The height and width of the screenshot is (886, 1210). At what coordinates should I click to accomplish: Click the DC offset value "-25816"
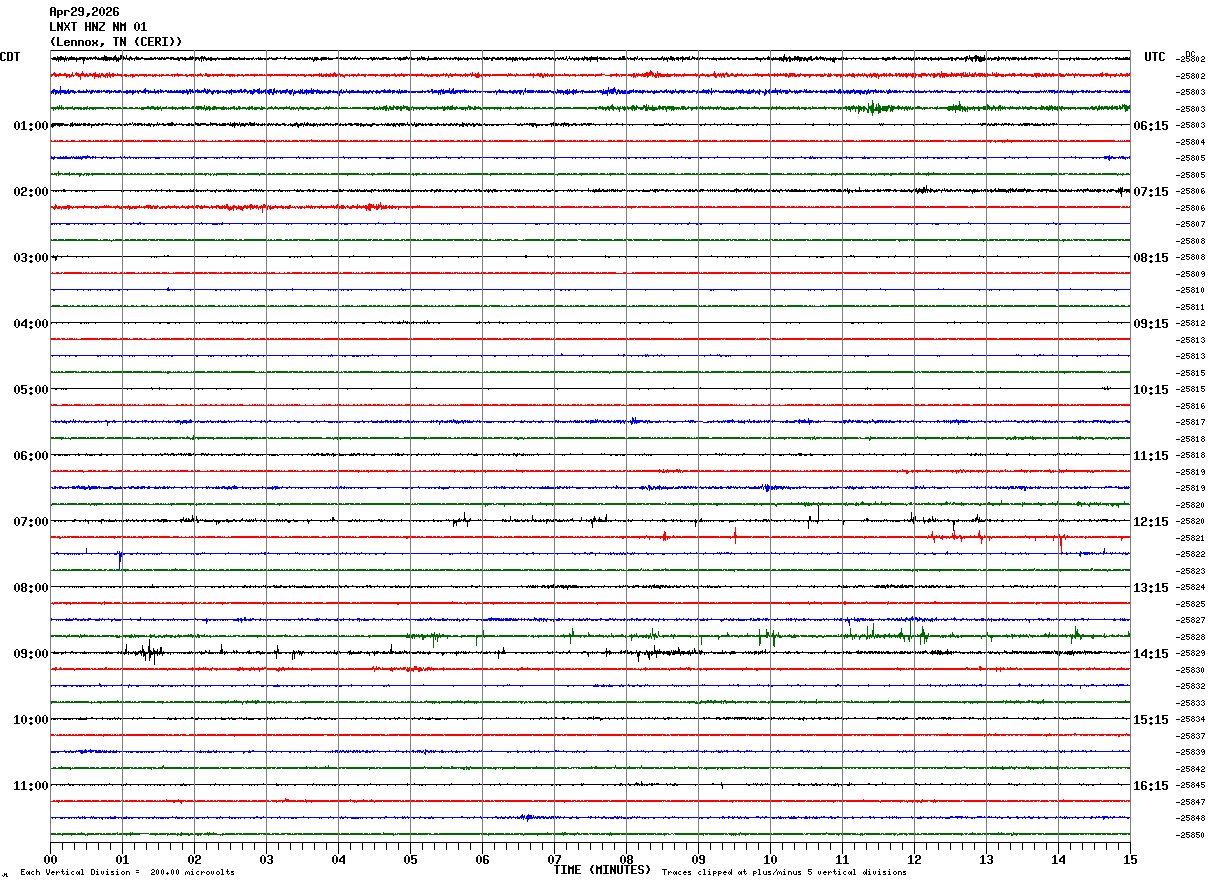point(1191,406)
